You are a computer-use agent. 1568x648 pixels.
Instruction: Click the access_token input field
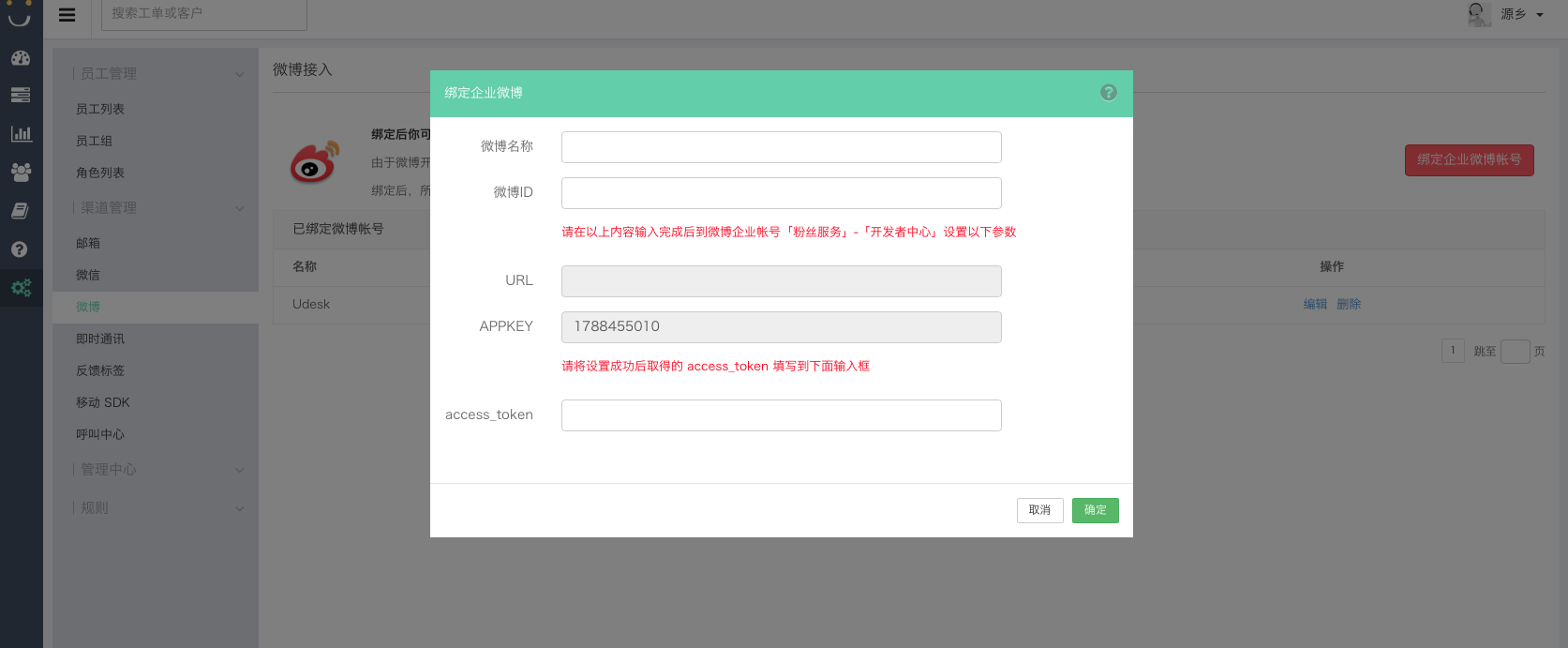click(x=781, y=415)
